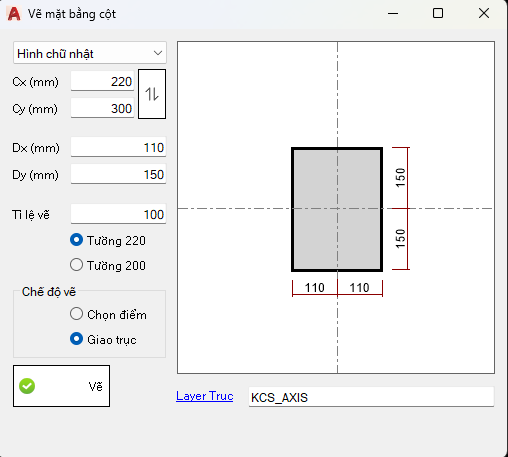Select the Tường 220 radio option
The height and width of the screenshot is (457, 508).
[76, 240]
